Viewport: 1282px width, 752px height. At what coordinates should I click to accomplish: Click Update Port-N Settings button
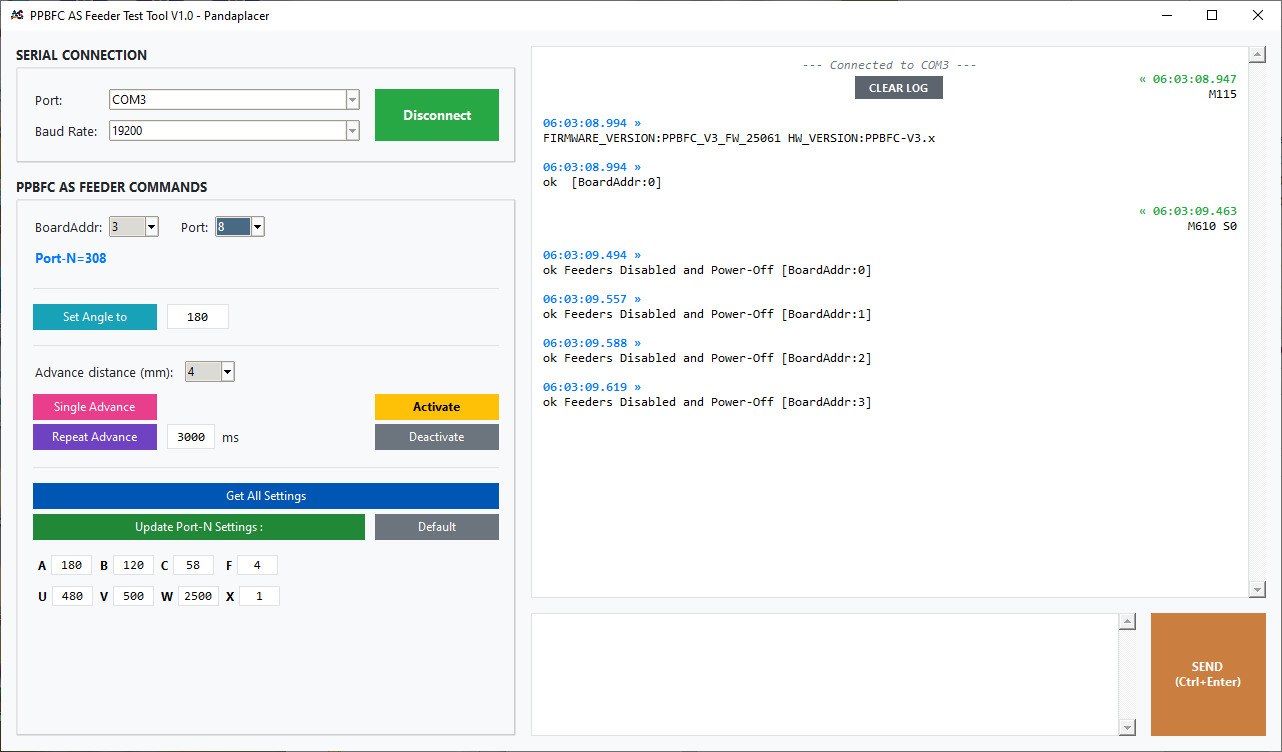[x=199, y=527]
